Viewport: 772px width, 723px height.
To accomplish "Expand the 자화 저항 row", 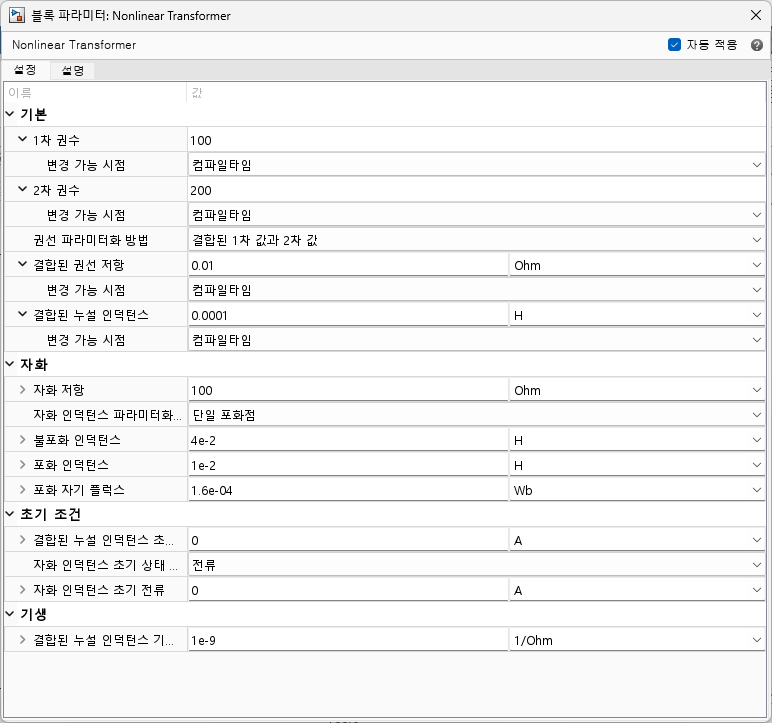I will tap(23, 390).
